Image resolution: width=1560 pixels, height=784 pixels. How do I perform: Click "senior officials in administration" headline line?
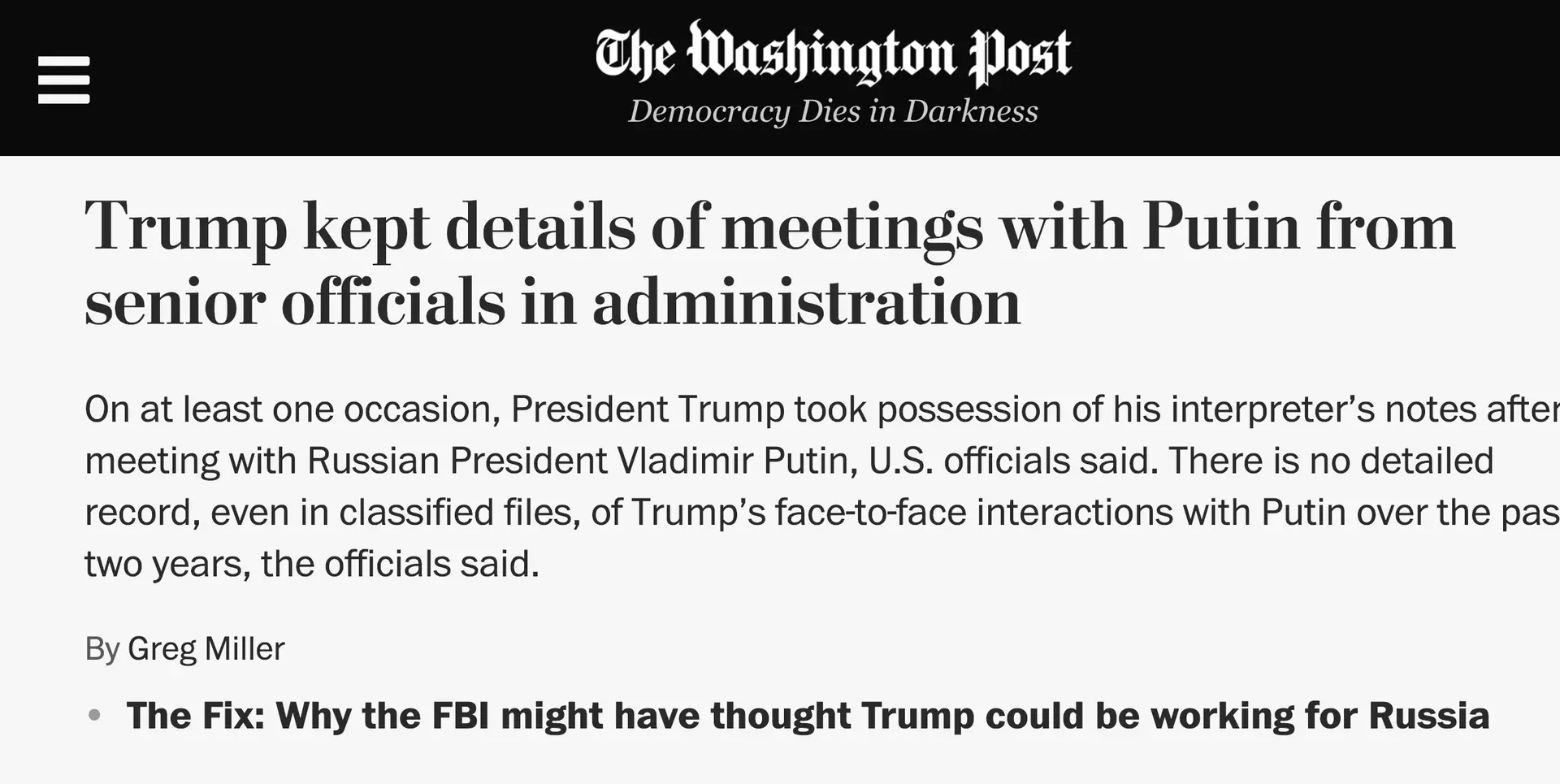[552, 301]
